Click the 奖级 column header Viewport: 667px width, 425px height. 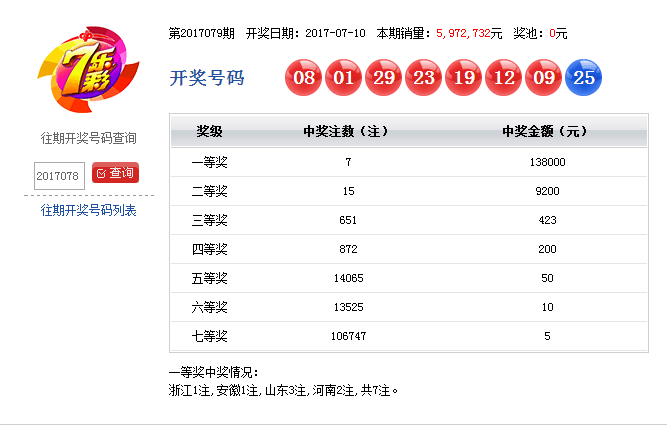click(x=209, y=132)
